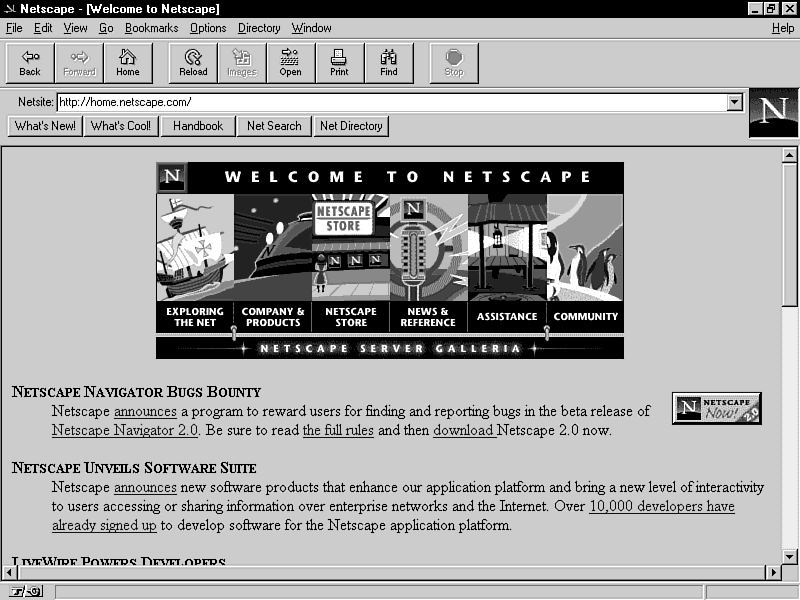Open the full rules link
The height and width of the screenshot is (600, 800).
338,430
